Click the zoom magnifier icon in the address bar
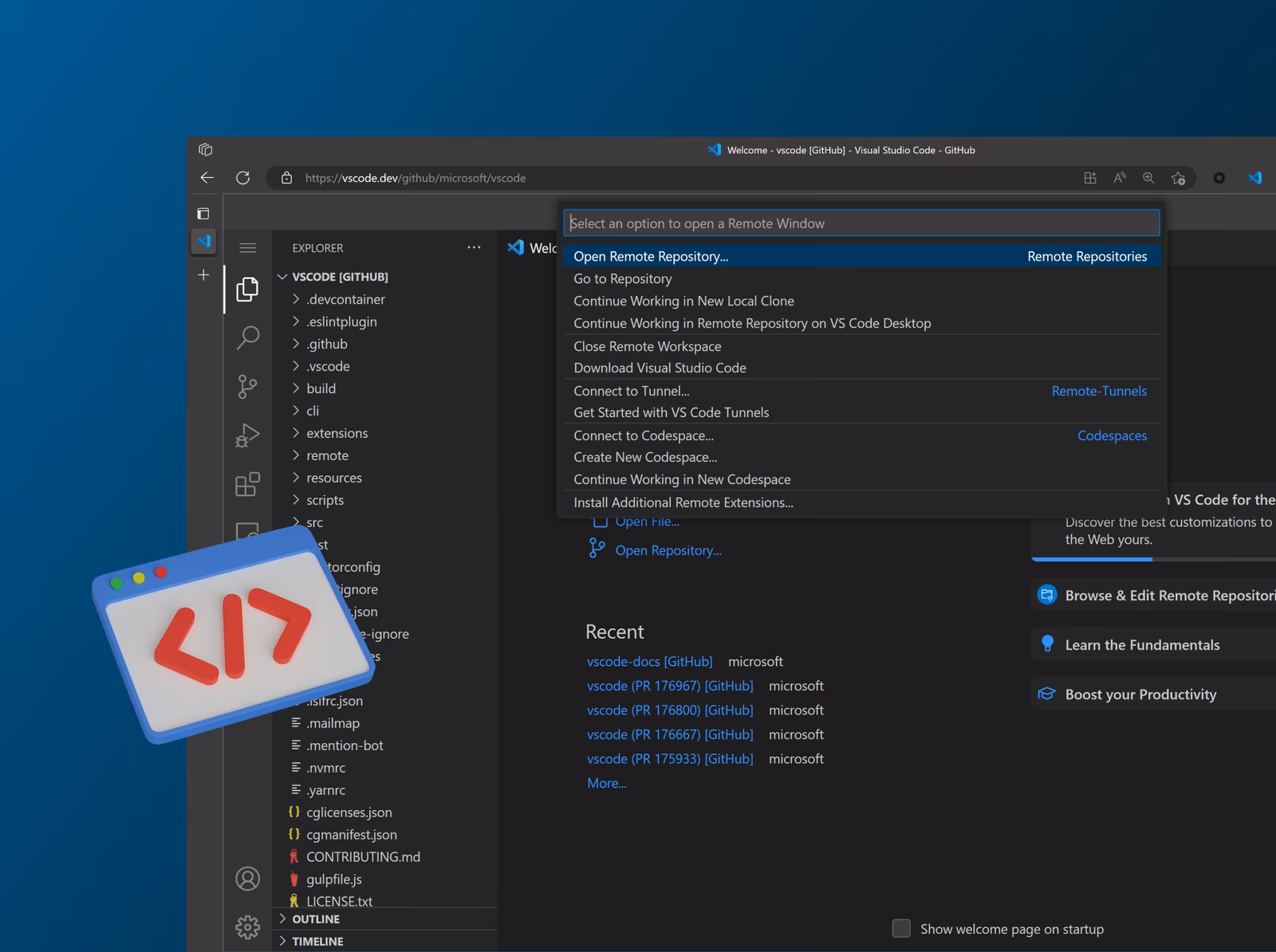The image size is (1276, 952). 1148,178
